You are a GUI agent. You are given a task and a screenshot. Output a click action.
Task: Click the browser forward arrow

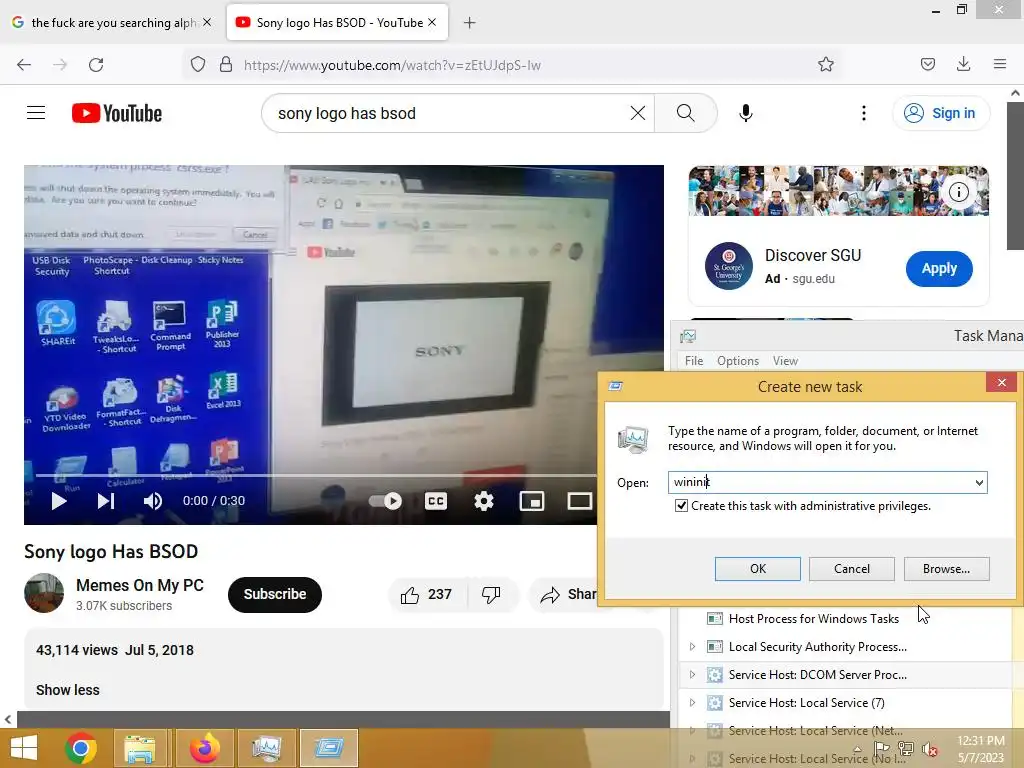click(60, 65)
